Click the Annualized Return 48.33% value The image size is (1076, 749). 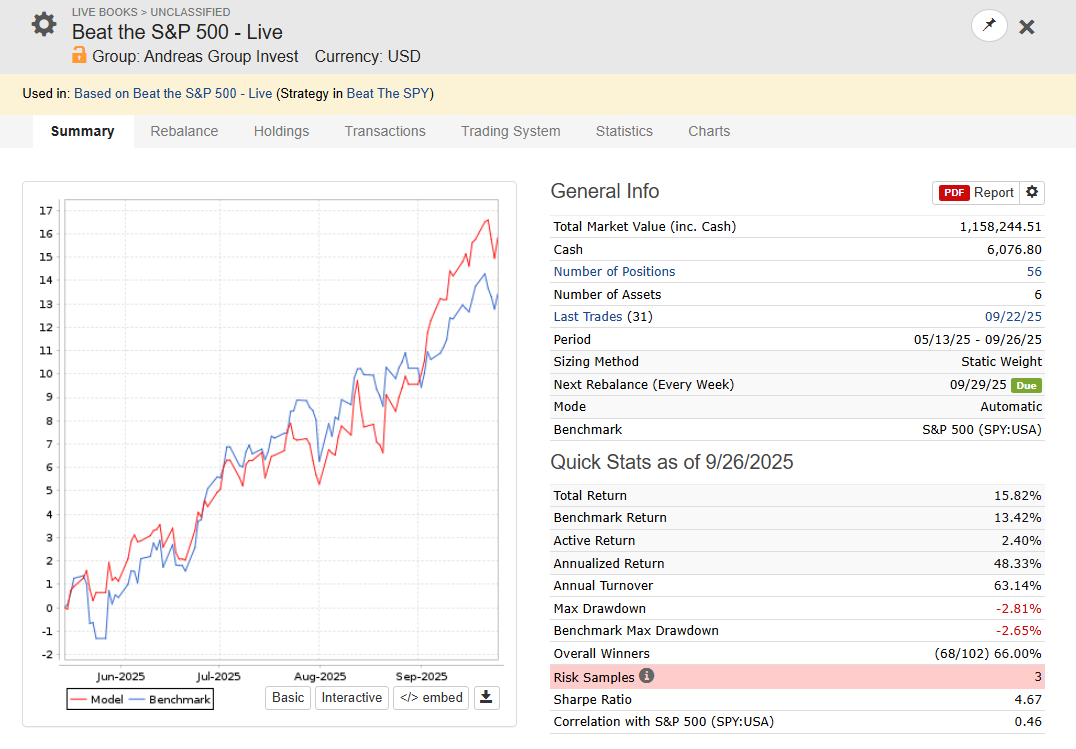coord(1018,564)
